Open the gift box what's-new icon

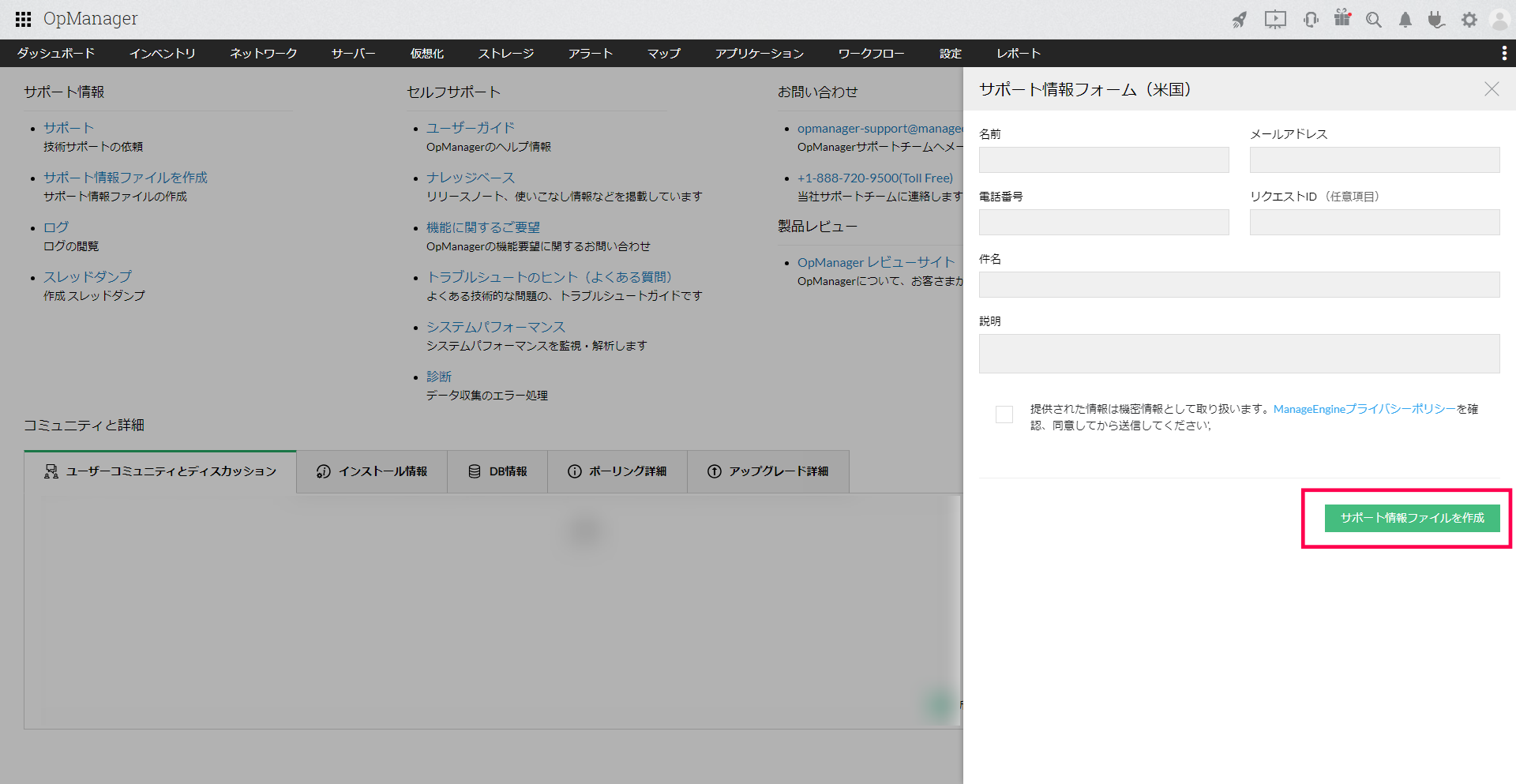[x=1342, y=18]
